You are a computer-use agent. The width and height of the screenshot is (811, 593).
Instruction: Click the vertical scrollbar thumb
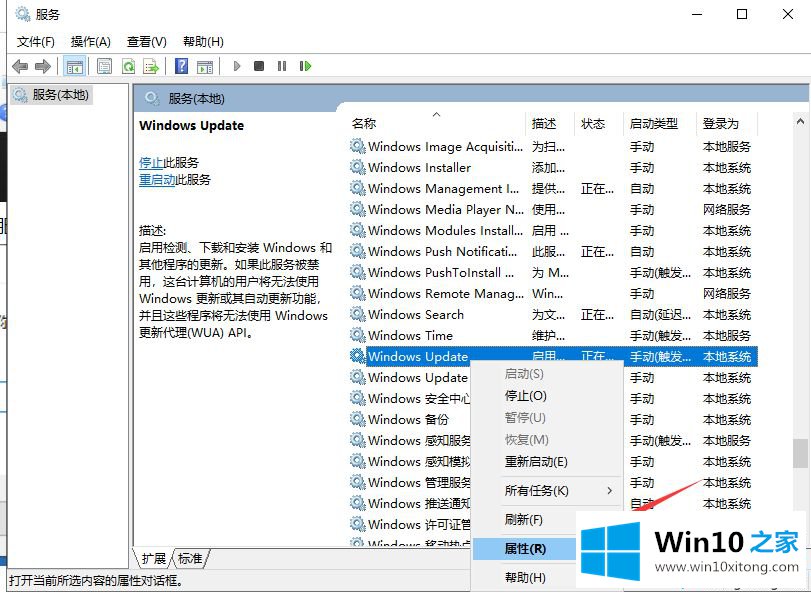click(x=801, y=453)
